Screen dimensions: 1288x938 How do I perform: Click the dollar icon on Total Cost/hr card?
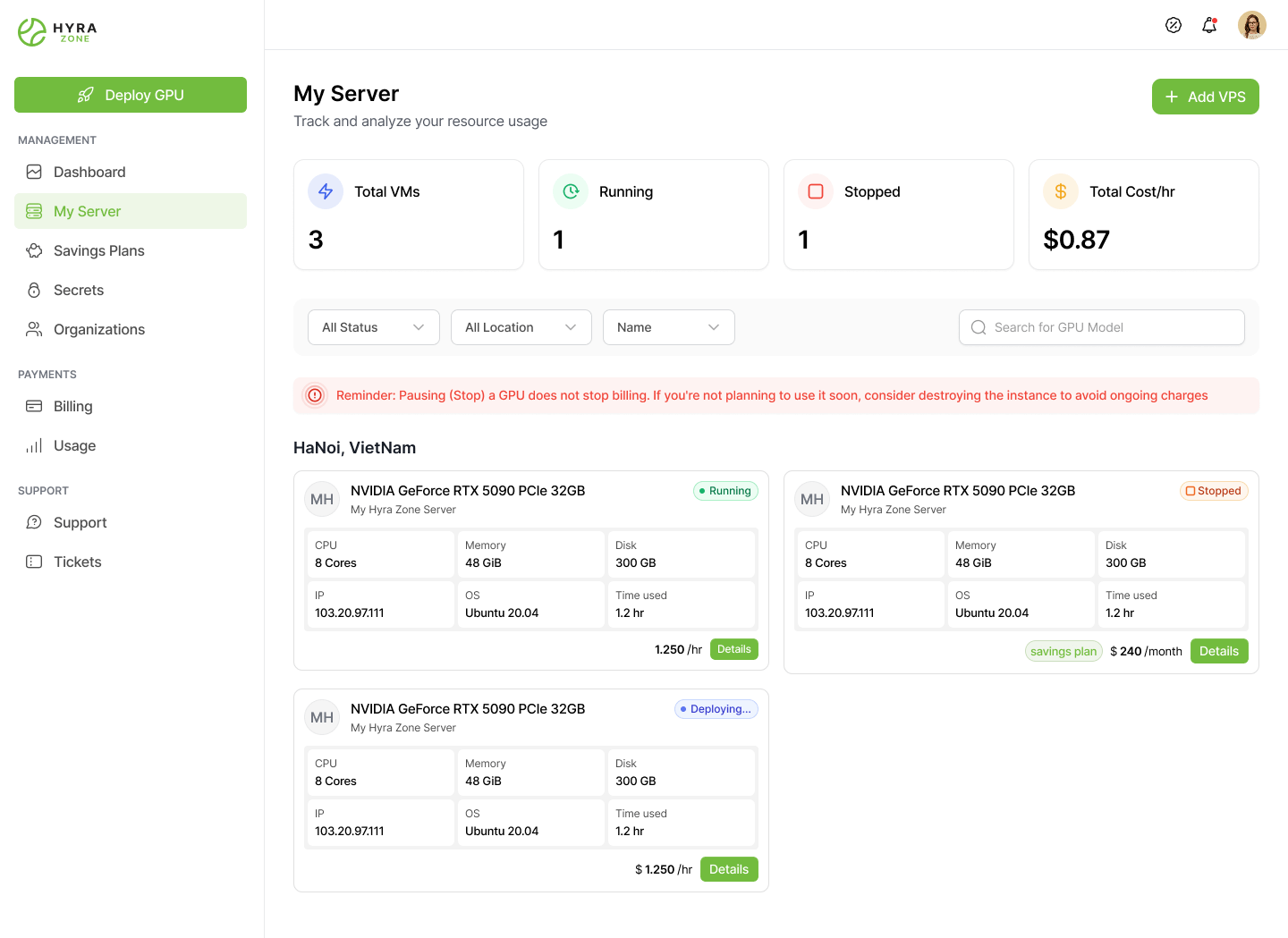pos(1060,191)
